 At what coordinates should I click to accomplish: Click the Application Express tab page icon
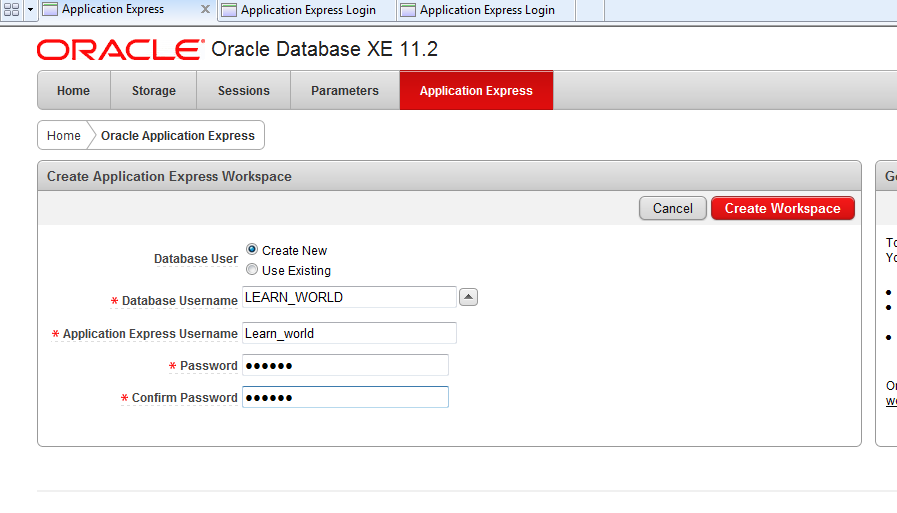click(x=50, y=10)
